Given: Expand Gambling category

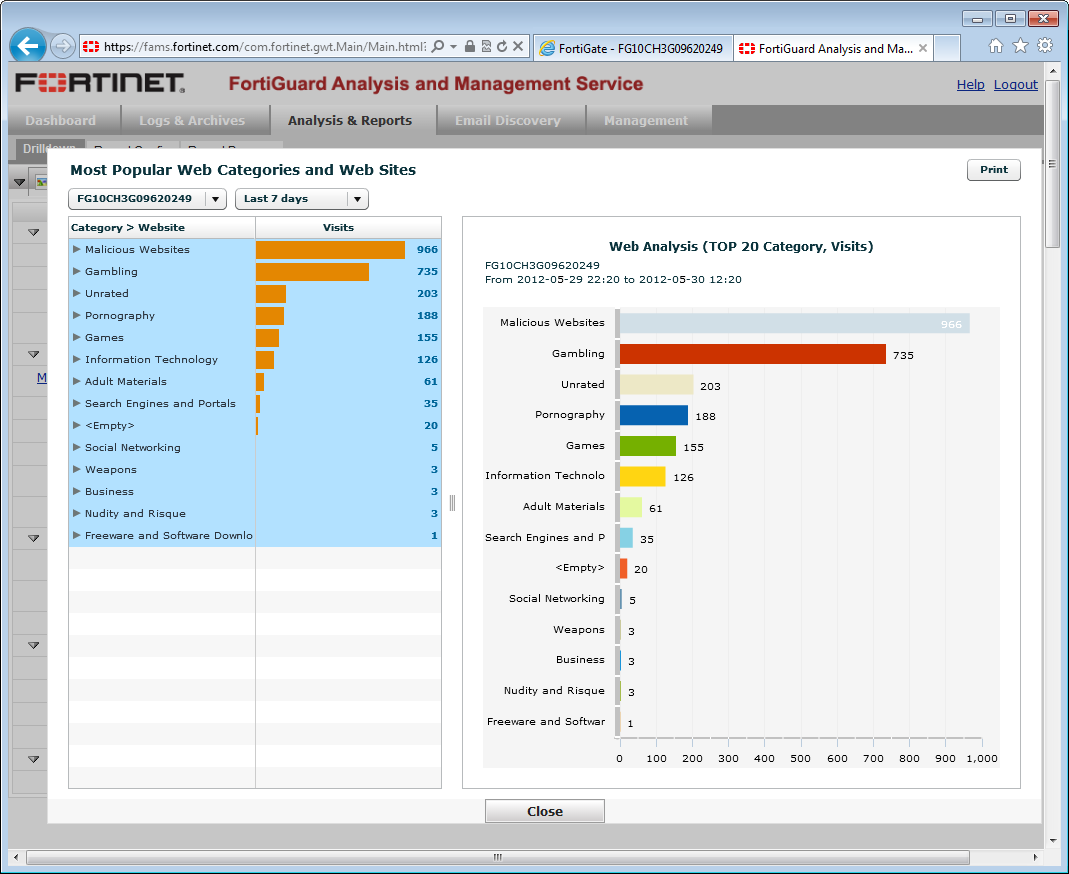Looking at the screenshot, I should (77, 271).
